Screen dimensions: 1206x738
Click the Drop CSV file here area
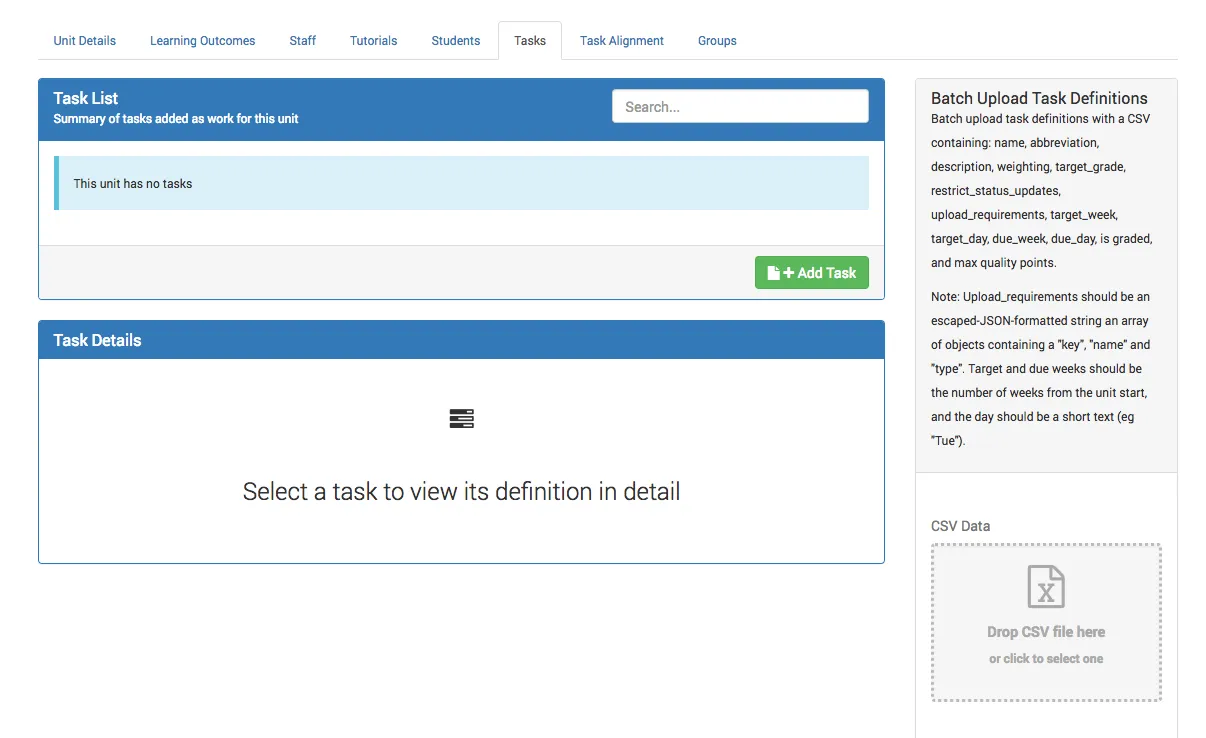[1045, 631]
